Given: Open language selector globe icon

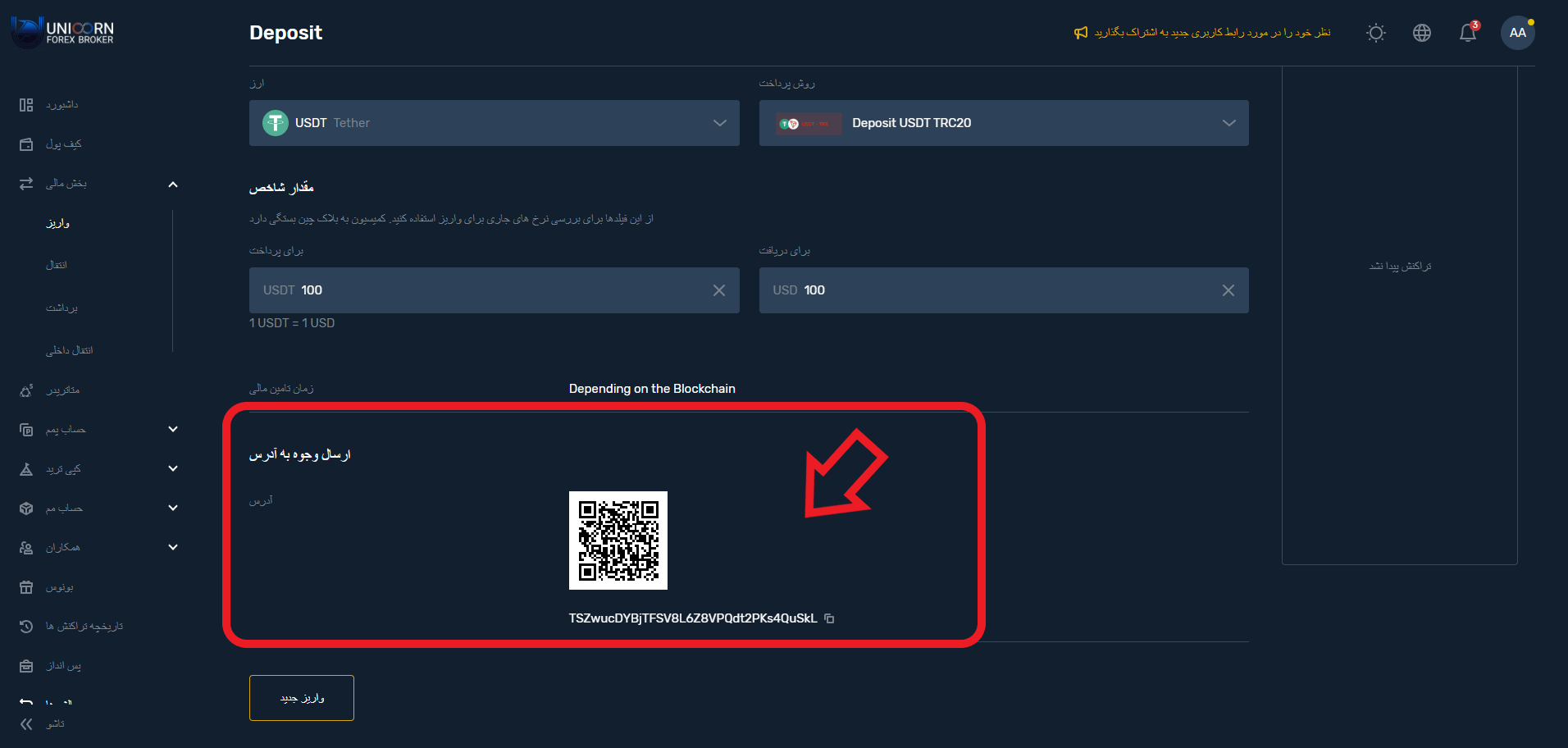Looking at the screenshot, I should click(x=1422, y=33).
